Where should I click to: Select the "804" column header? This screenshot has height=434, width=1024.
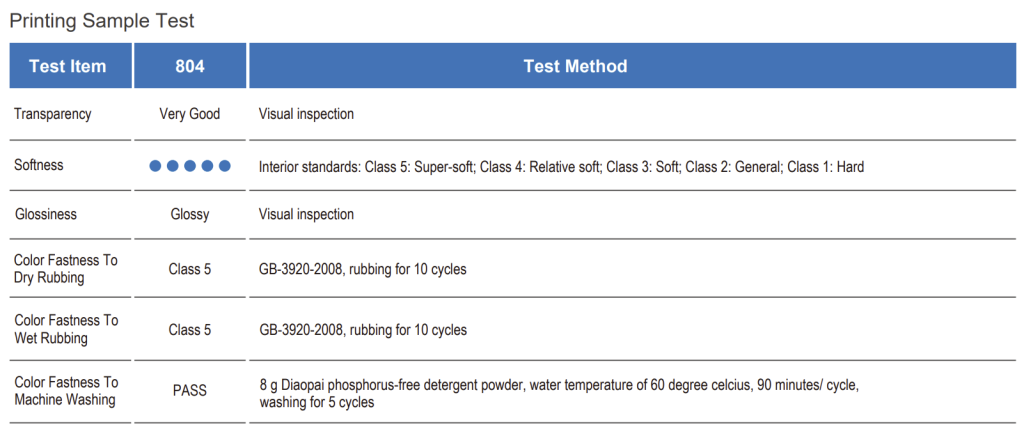[190, 66]
